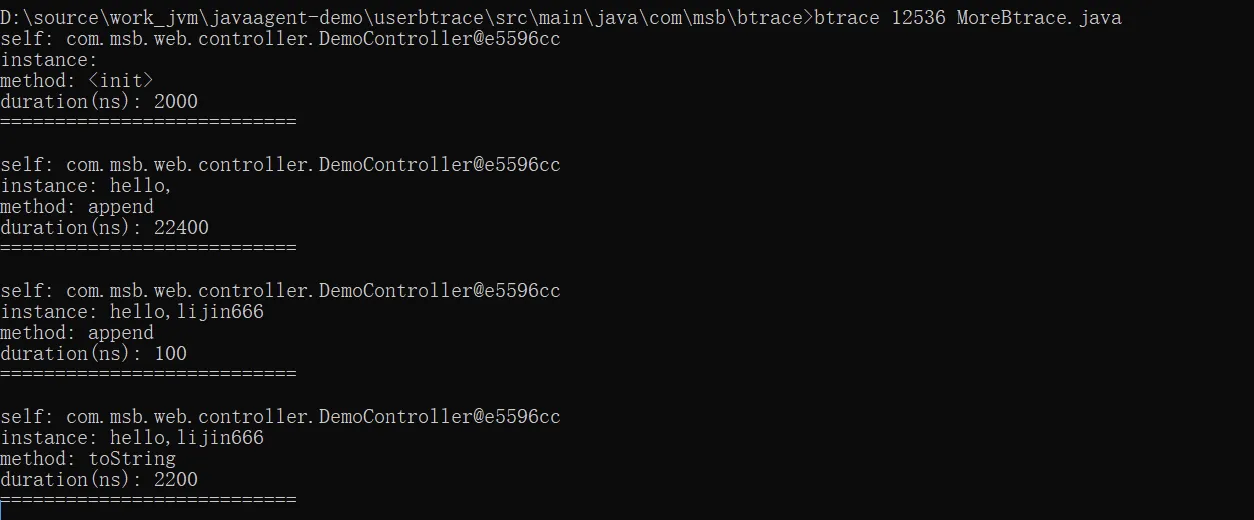Click the 'duration(ns): 22400' line

(104, 228)
